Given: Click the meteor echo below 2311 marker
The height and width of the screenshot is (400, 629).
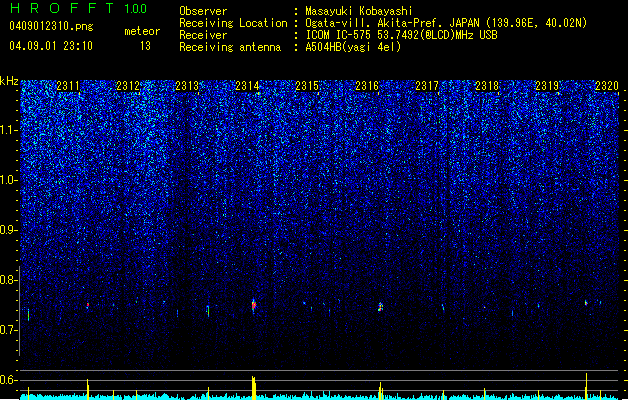Looking at the screenshot, I should (88, 306).
